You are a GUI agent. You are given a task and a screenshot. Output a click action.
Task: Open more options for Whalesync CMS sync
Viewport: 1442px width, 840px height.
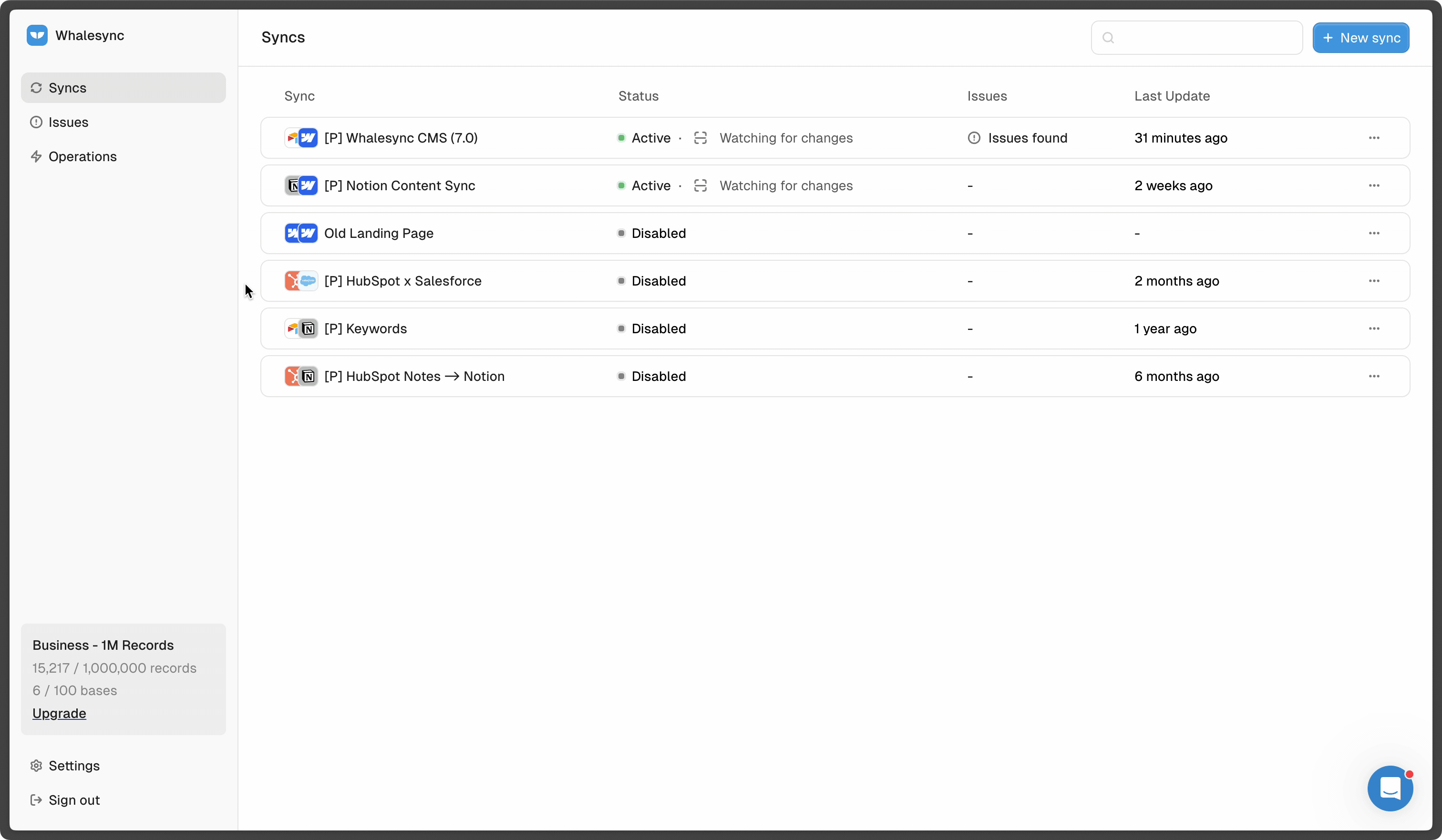coord(1374,138)
